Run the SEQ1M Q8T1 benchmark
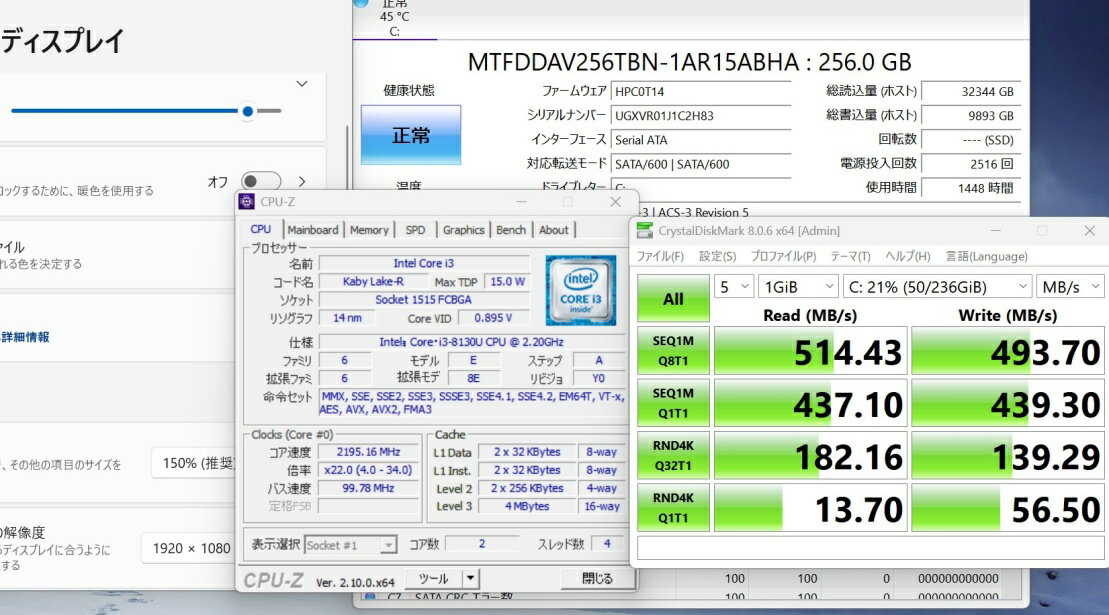Screen dimensions: 1109x615 [673, 351]
